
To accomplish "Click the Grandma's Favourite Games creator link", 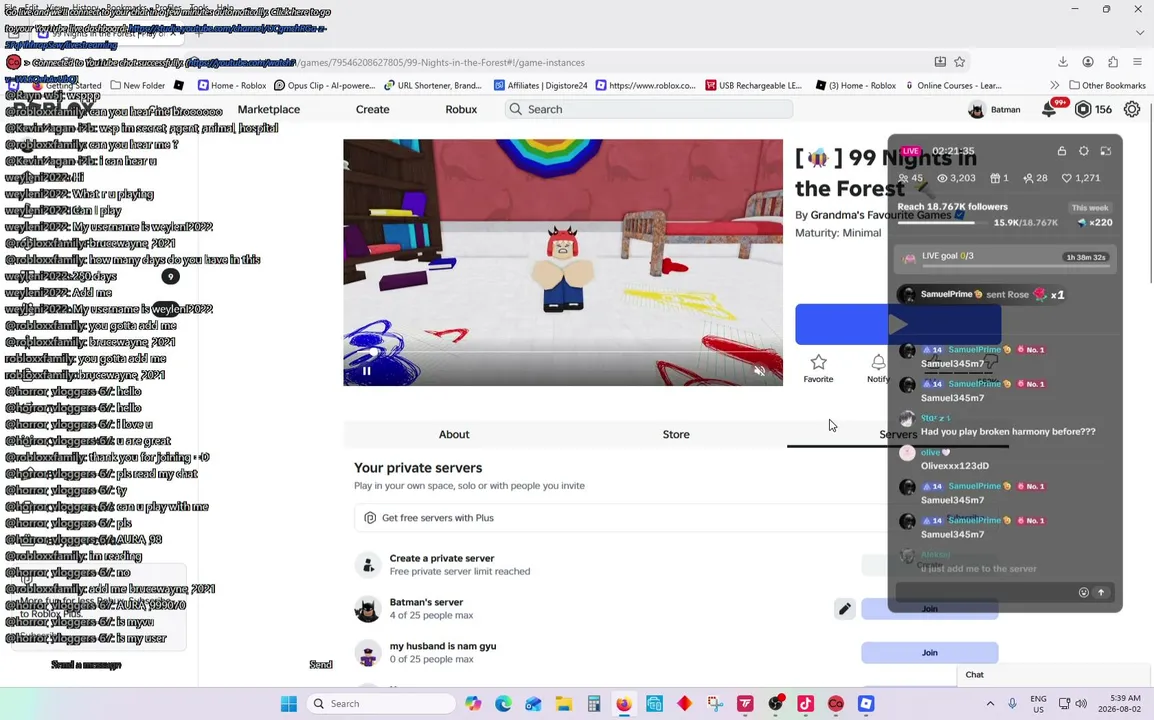I will tap(881, 215).
